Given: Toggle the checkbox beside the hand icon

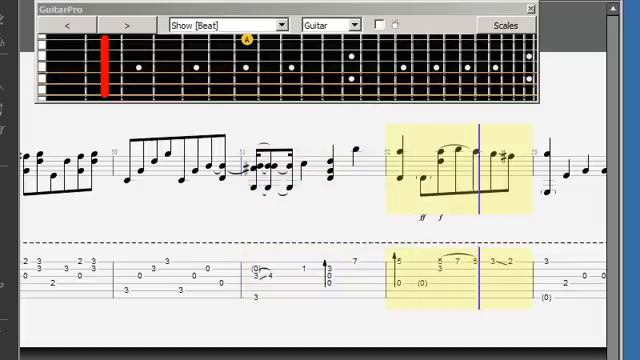Looking at the screenshot, I should (379, 24).
